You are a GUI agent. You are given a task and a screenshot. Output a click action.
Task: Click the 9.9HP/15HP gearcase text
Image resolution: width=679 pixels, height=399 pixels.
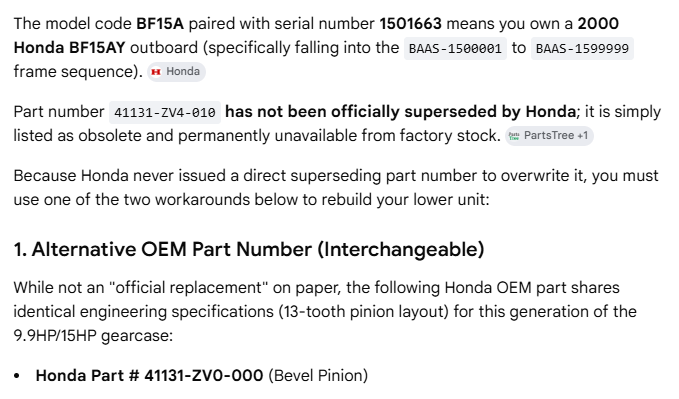(93, 336)
